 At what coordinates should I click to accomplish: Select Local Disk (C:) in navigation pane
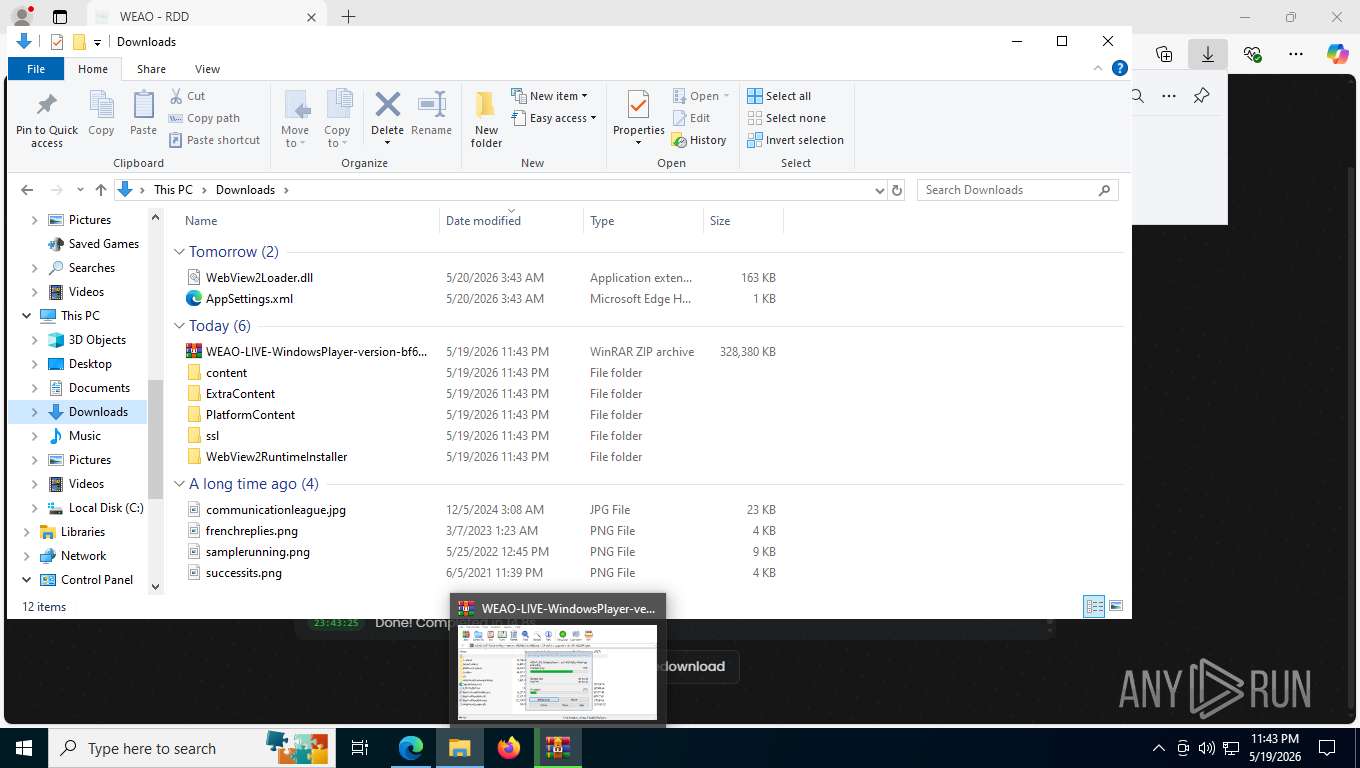[105, 508]
